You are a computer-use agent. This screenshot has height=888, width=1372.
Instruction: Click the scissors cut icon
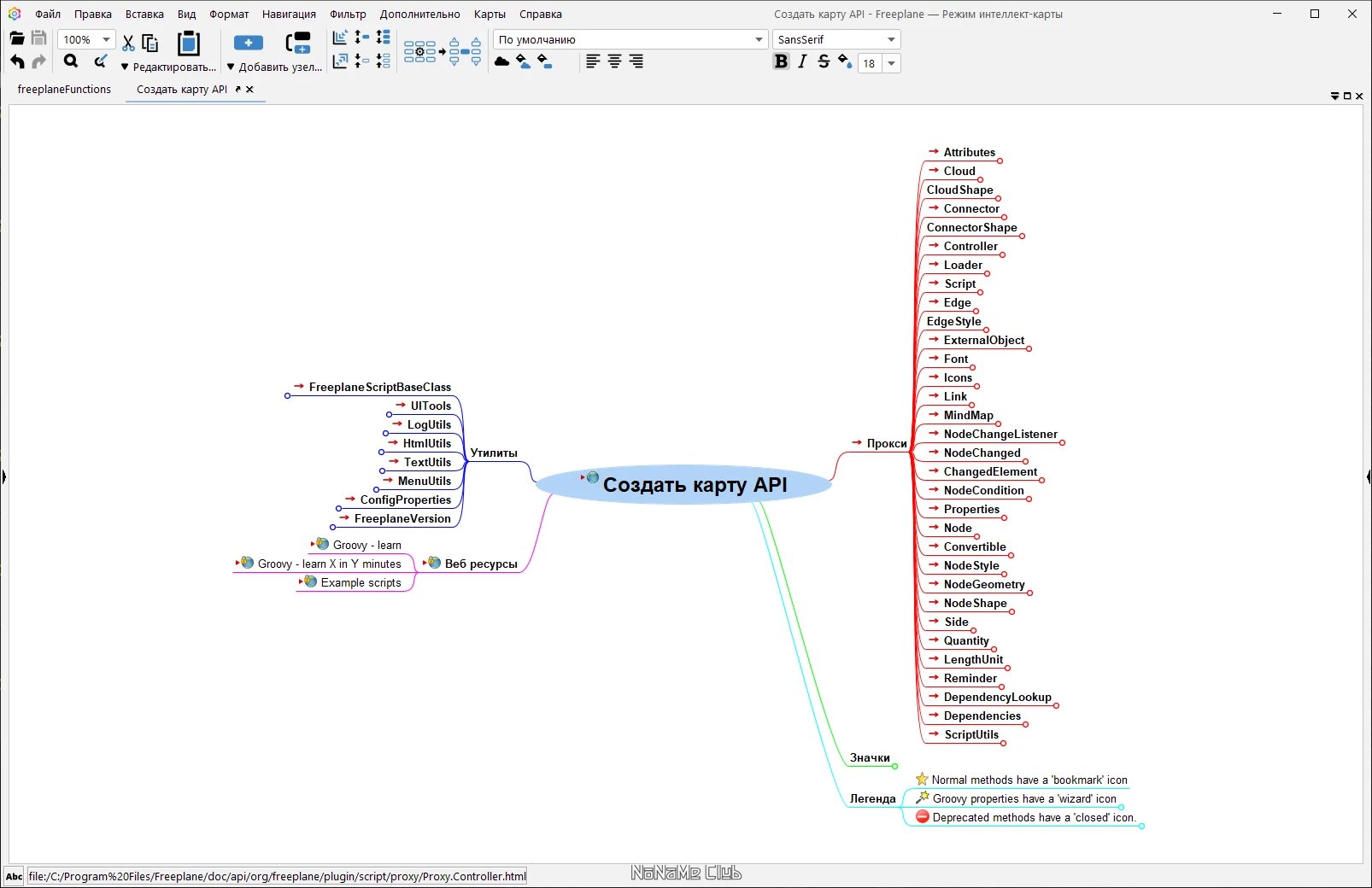(128, 43)
